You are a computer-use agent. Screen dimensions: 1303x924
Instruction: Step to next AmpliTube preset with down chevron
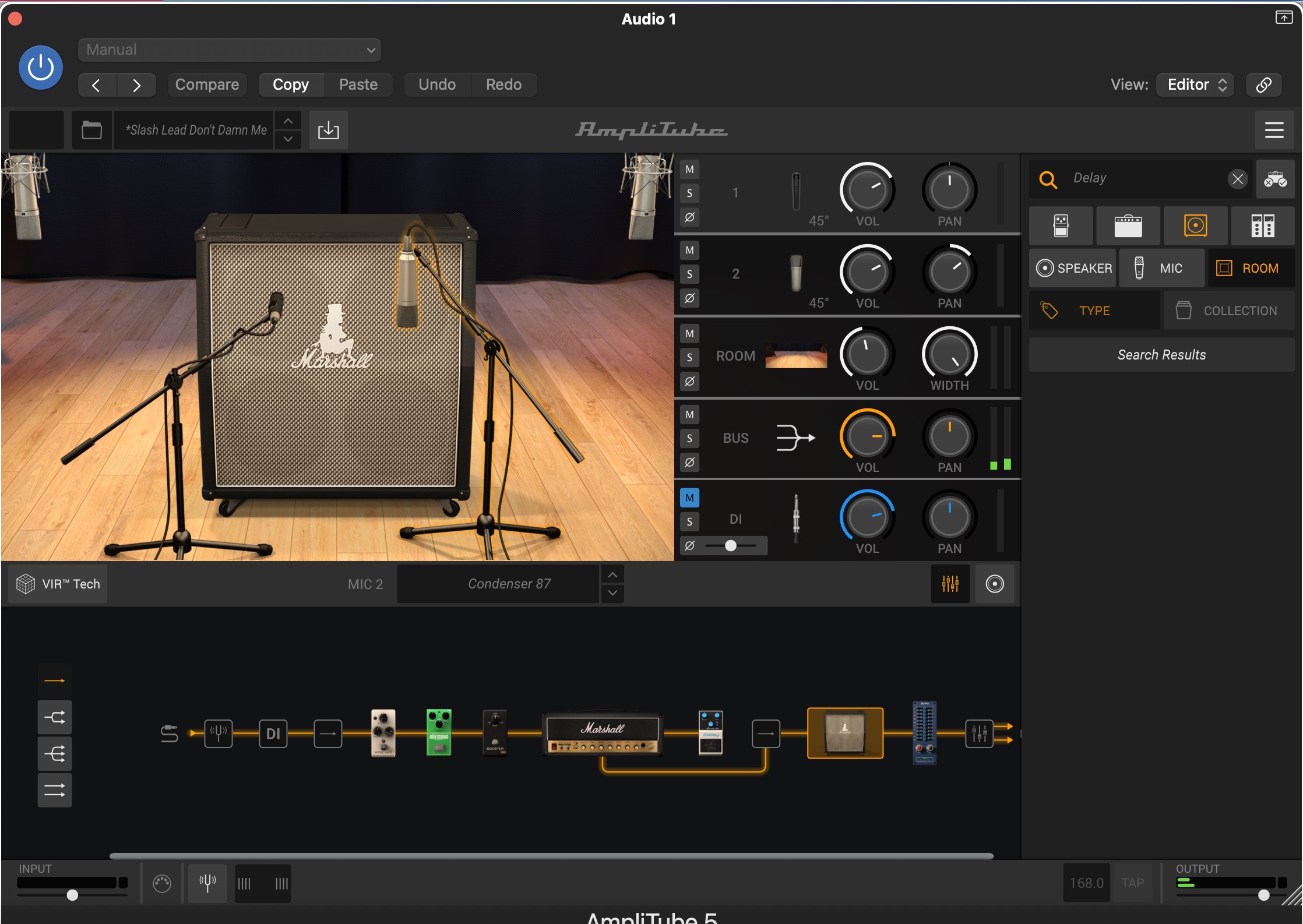click(x=288, y=139)
